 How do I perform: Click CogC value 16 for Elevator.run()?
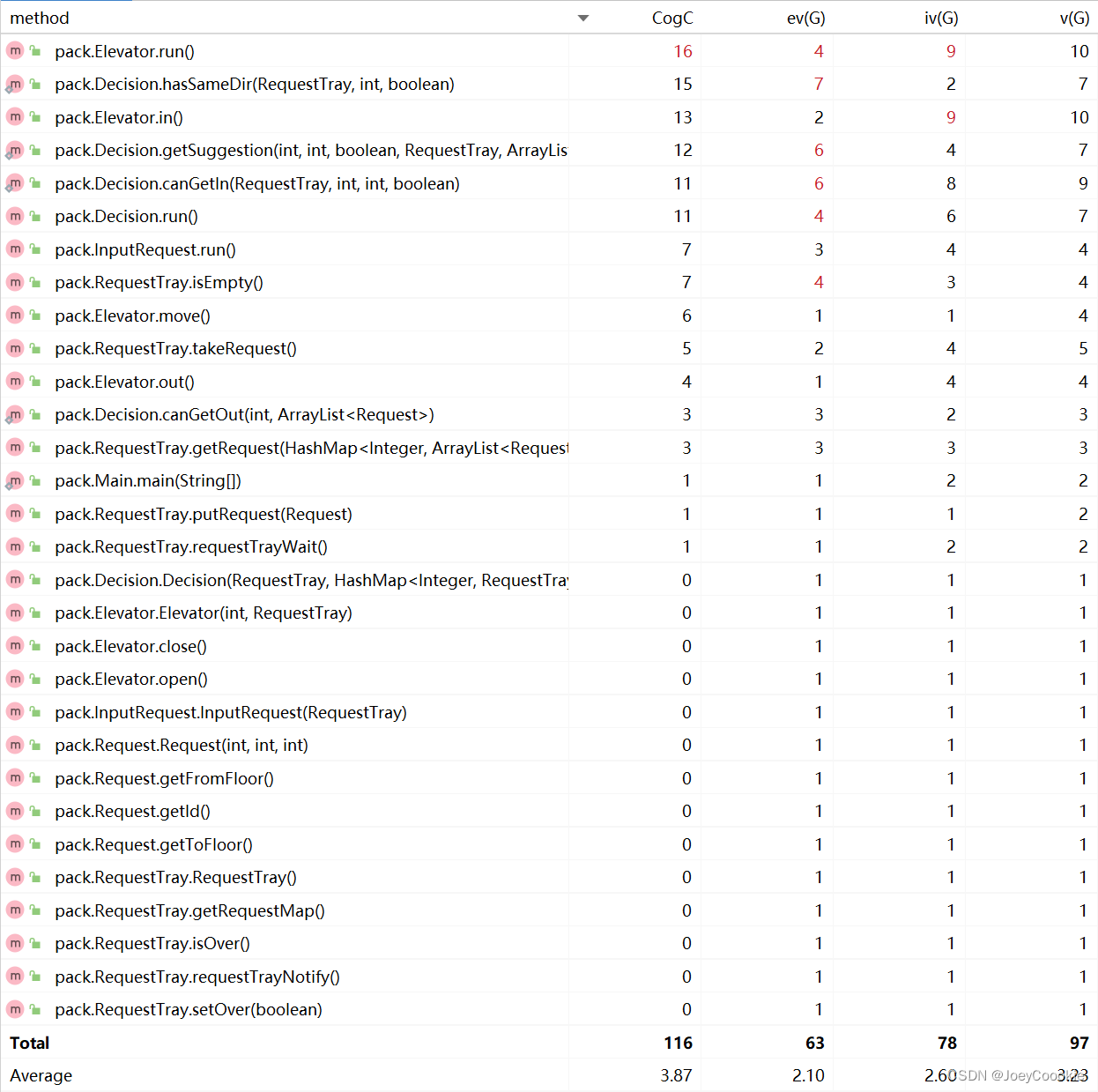click(x=683, y=51)
